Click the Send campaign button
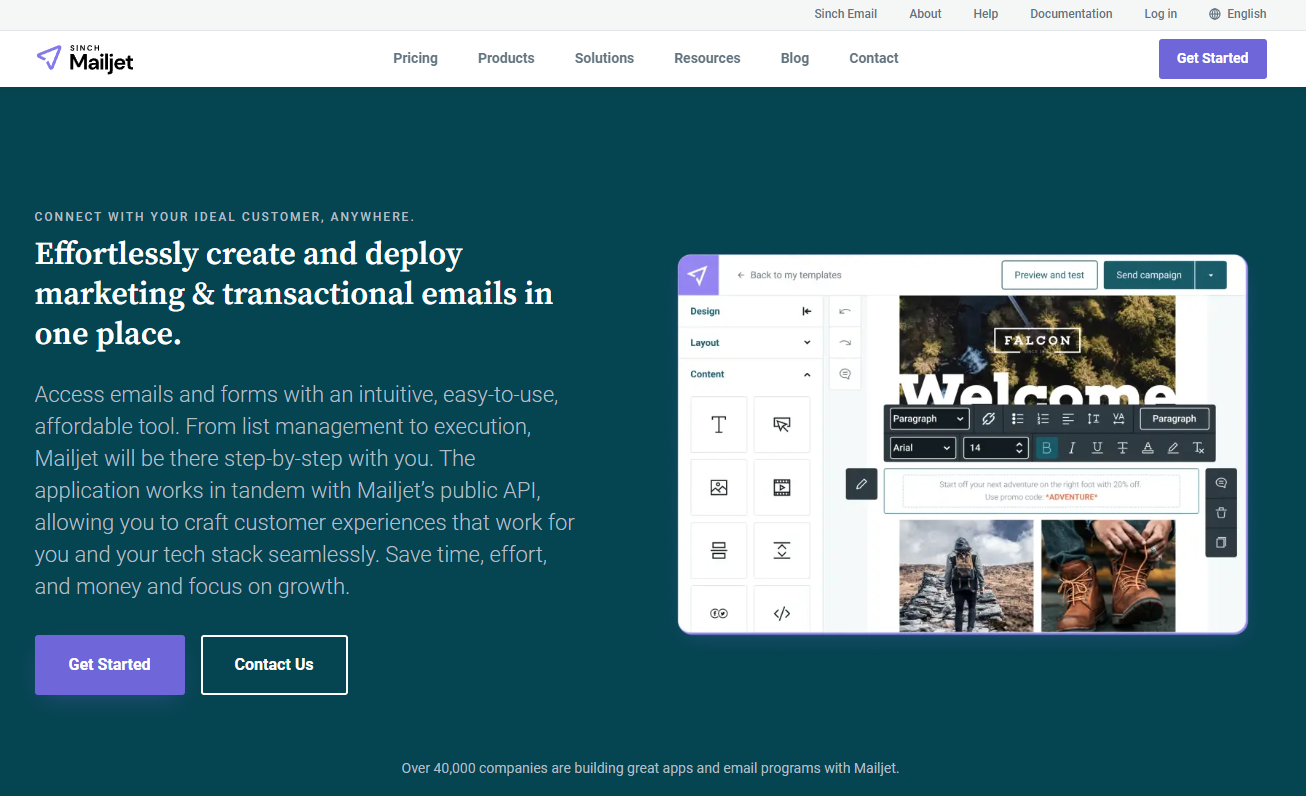This screenshot has width=1306, height=796. click(1149, 275)
